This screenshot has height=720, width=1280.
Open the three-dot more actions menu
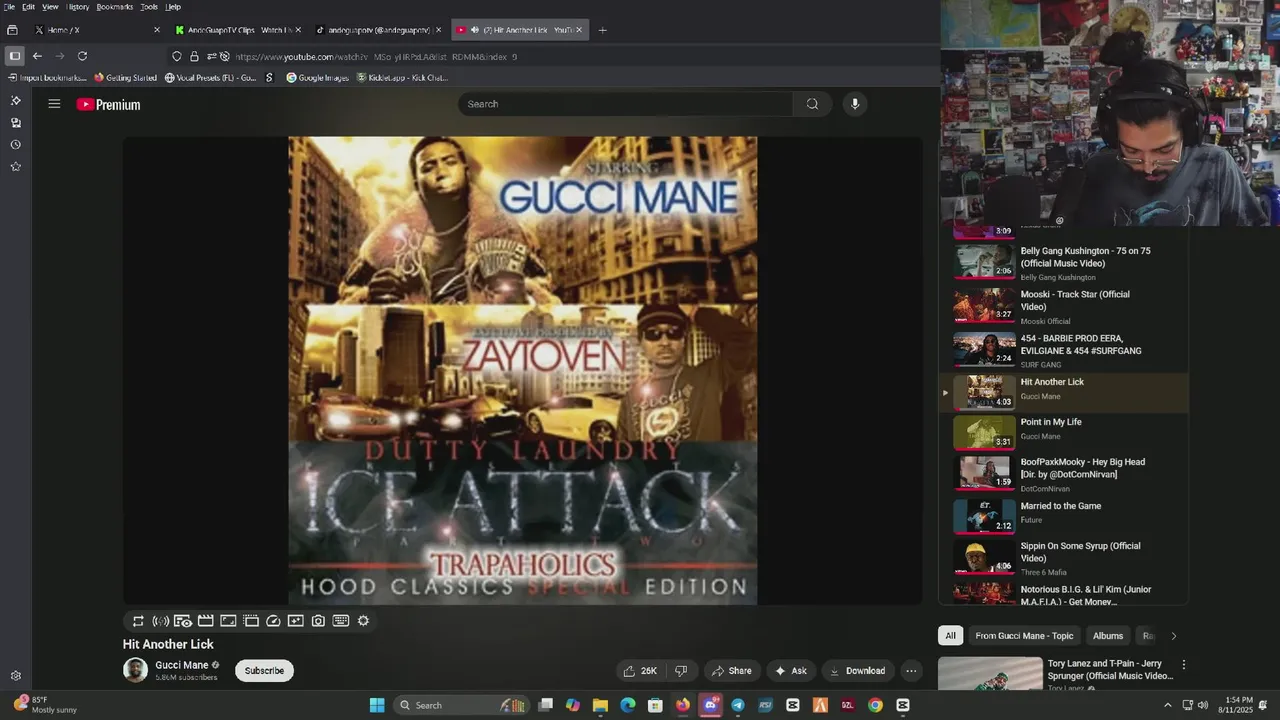[911, 671]
